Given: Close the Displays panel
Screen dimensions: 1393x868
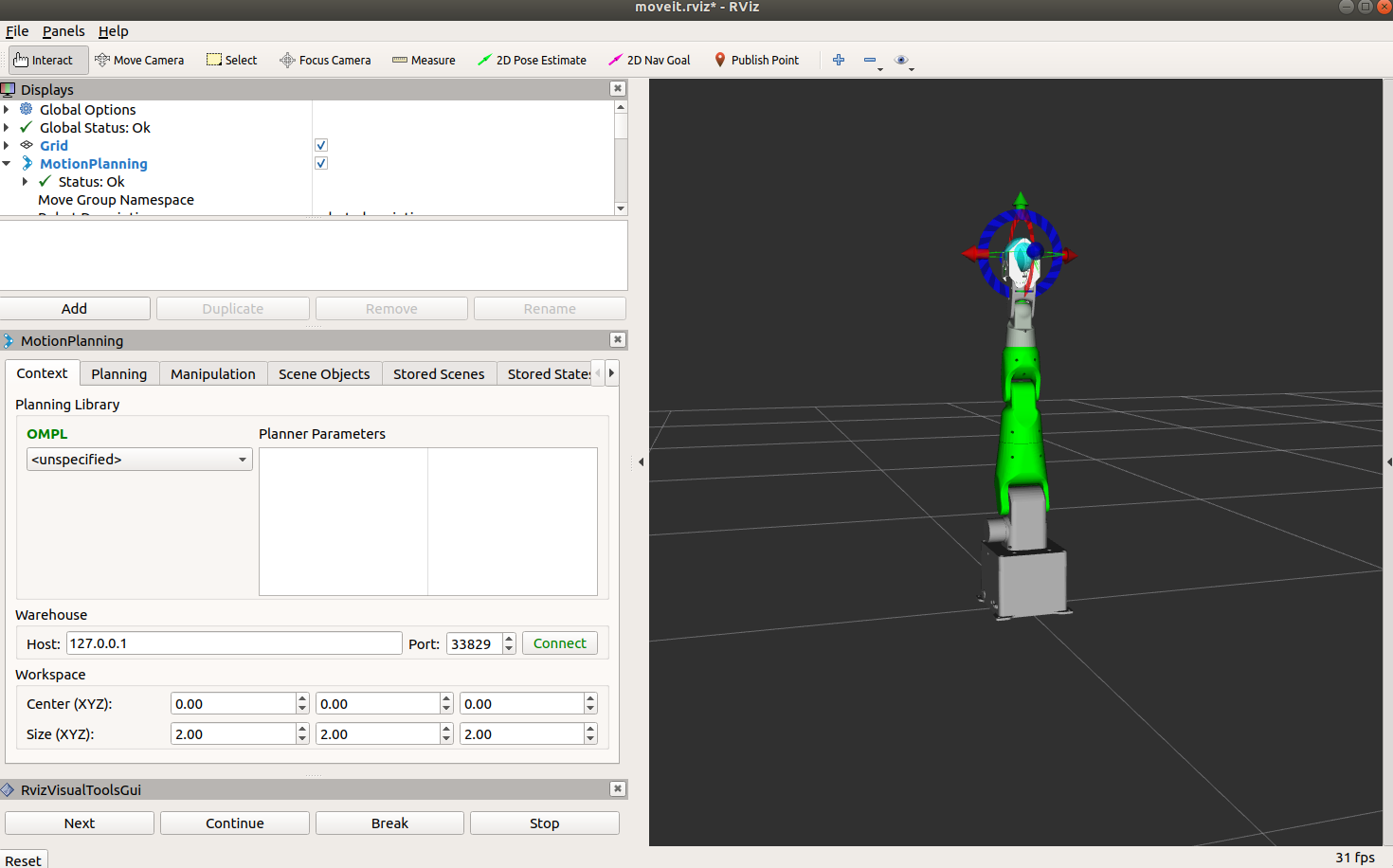Looking at the screenshot, I should click(618, 88).
